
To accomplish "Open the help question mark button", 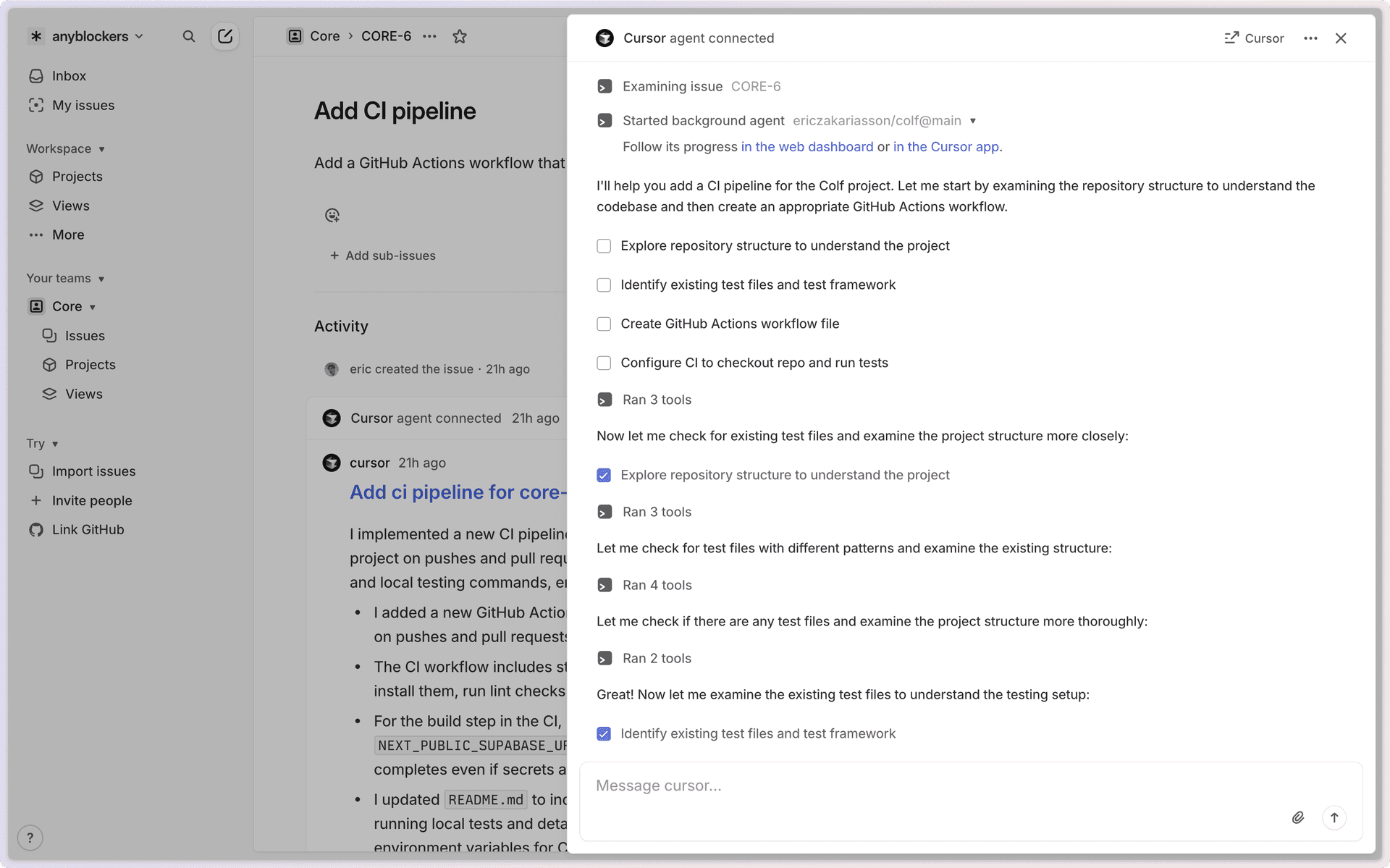I will click(x=30, y=838).
